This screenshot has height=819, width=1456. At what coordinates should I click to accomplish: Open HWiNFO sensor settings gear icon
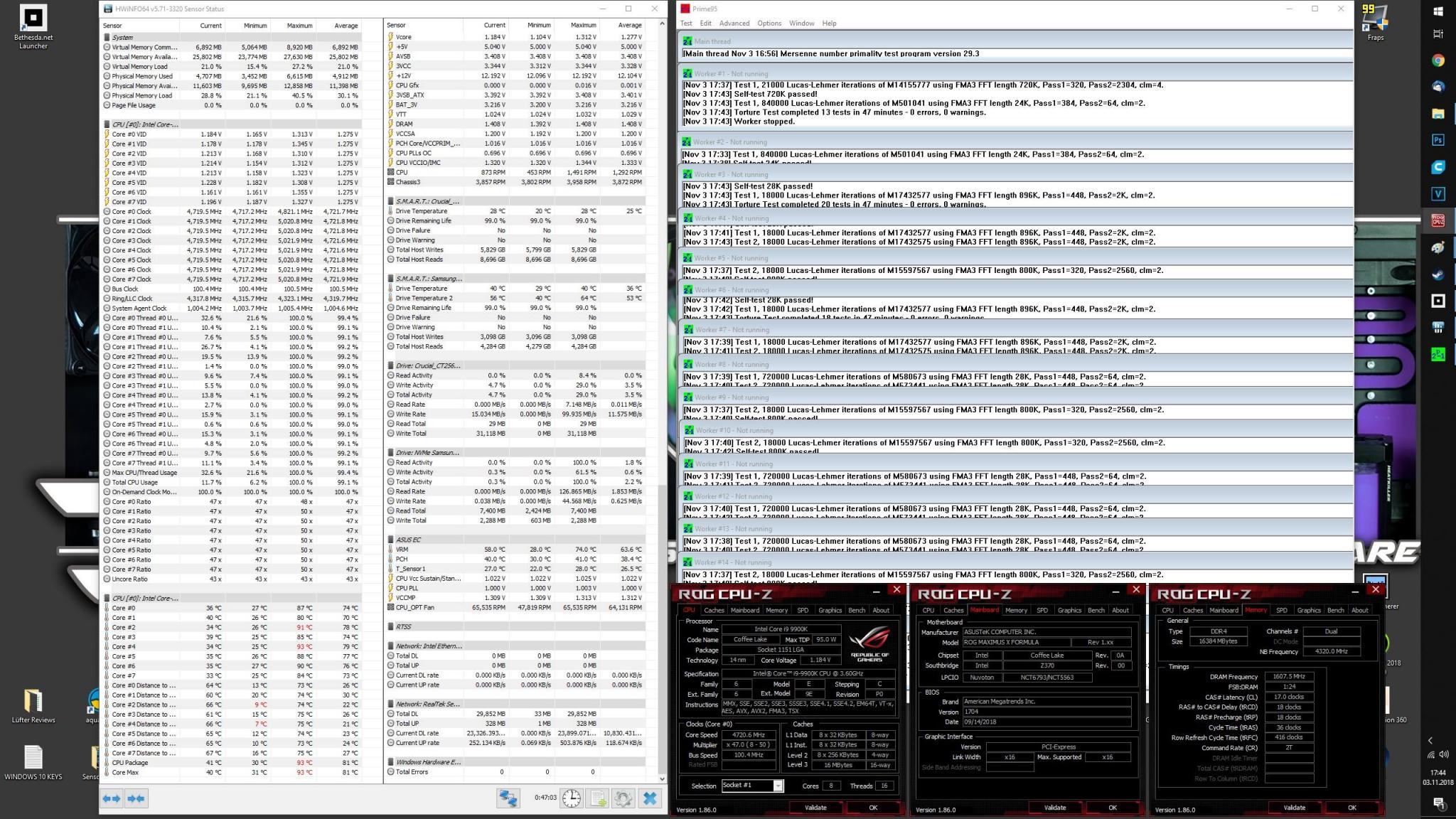[623, 798]
